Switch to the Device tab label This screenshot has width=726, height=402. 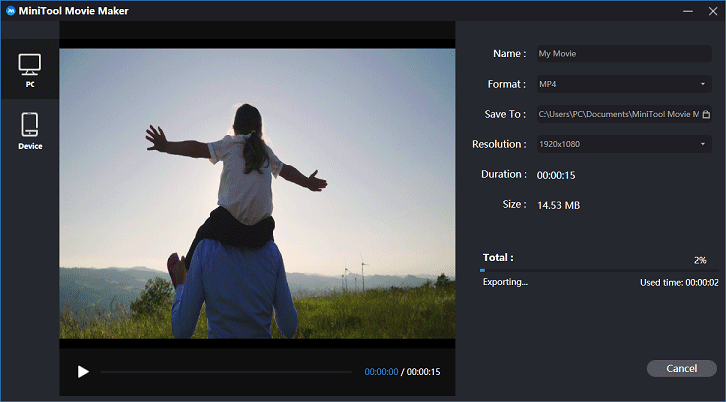[x=30, y=146]
